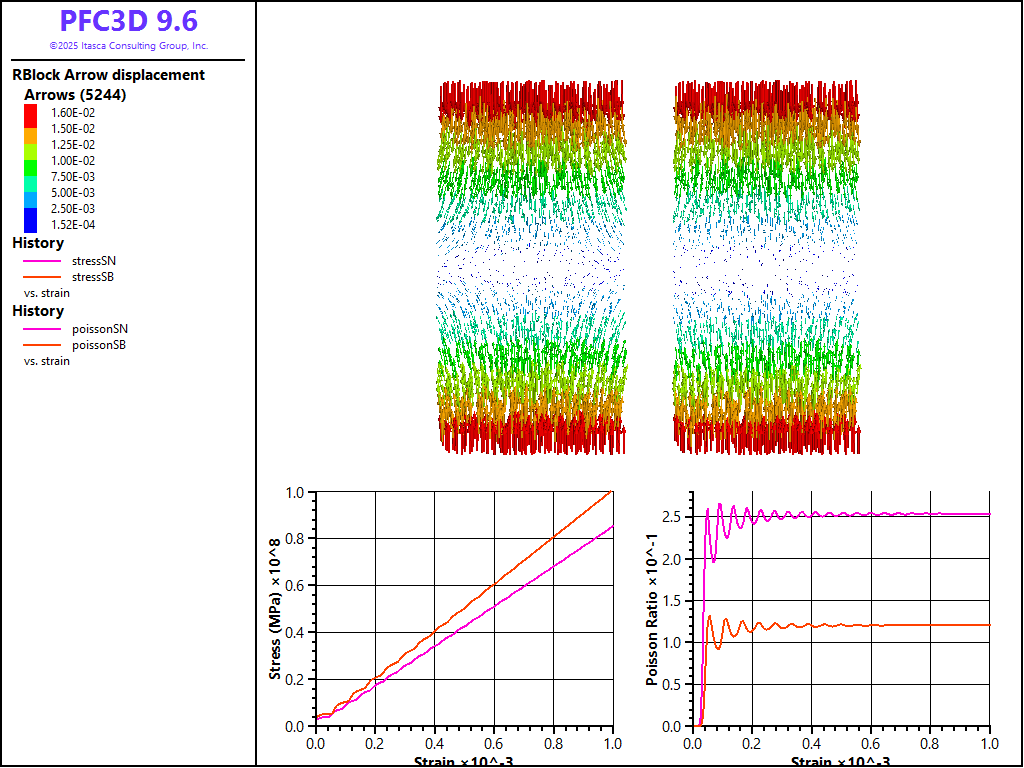The height and width of the screenshot is (768, 1024).
Task: Click the Arrows (5244) legend entry
Action: 75,95
